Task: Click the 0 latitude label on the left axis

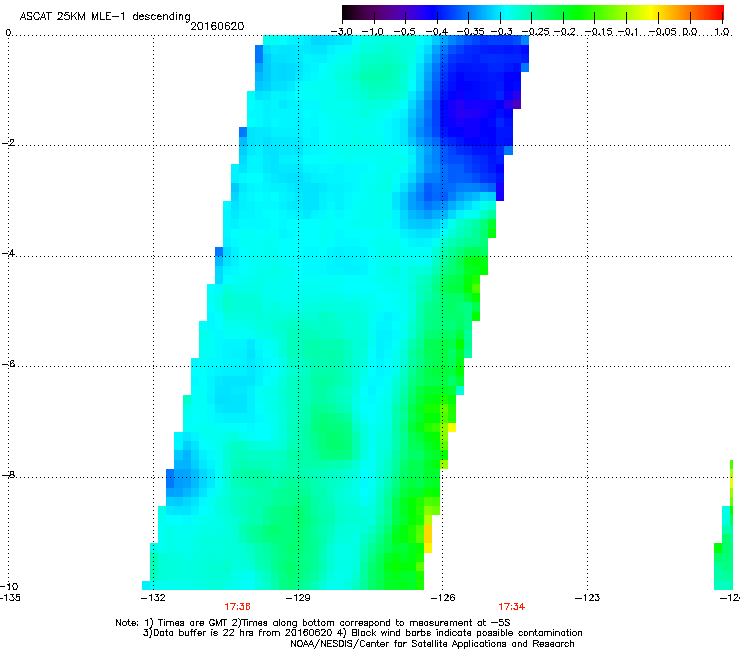Action: pos(8,33)
